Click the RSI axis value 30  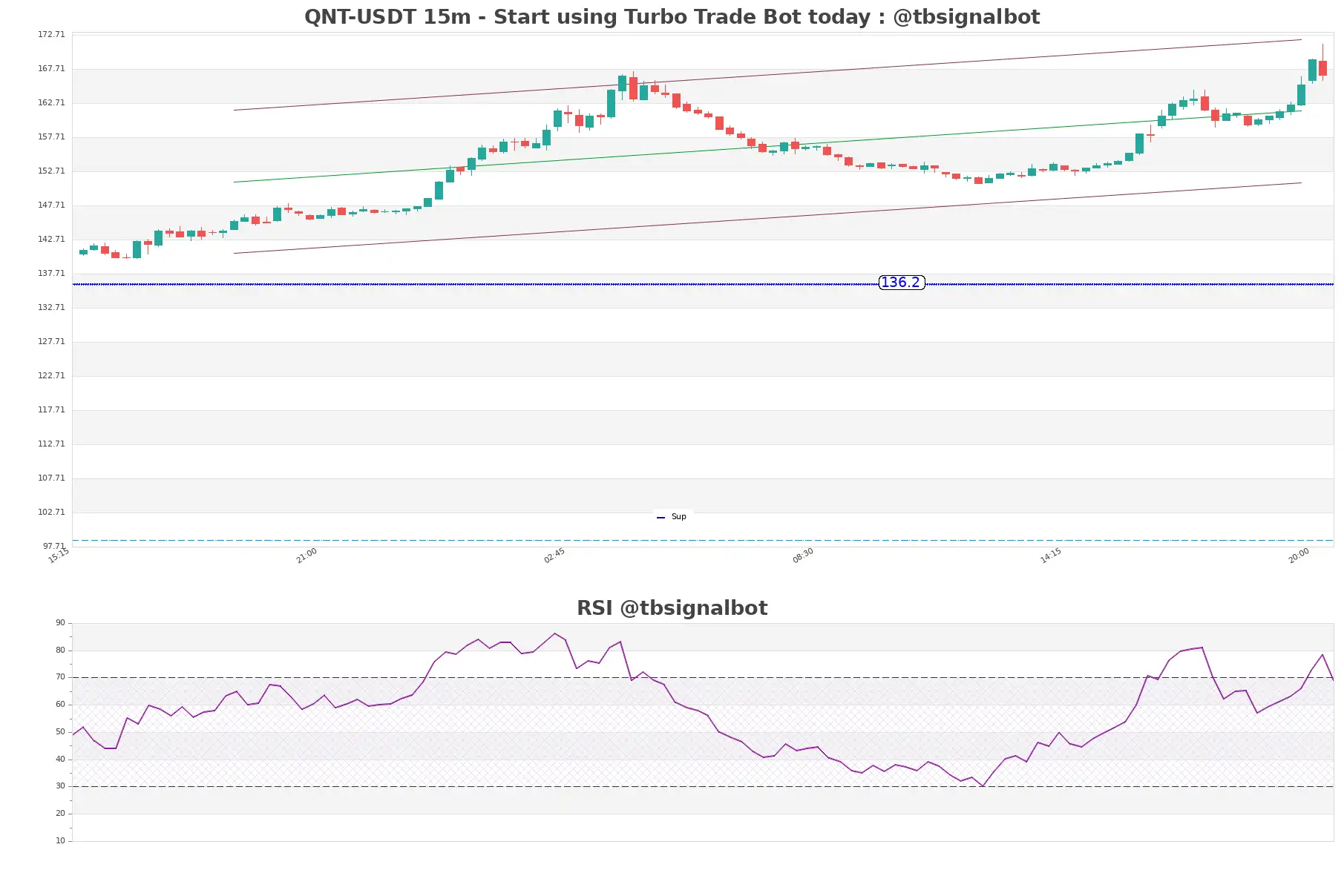click(x=60, y=785)
